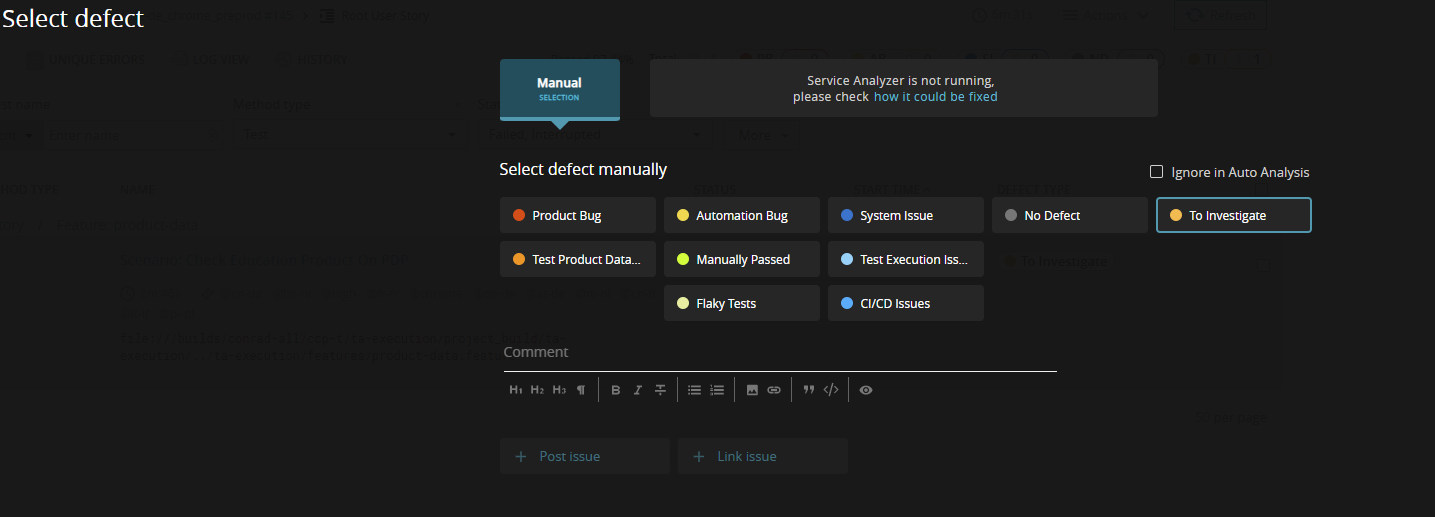Select the Test Execution Issue defect type
This screenshot has height=517, width=1435.
point(906,259)
